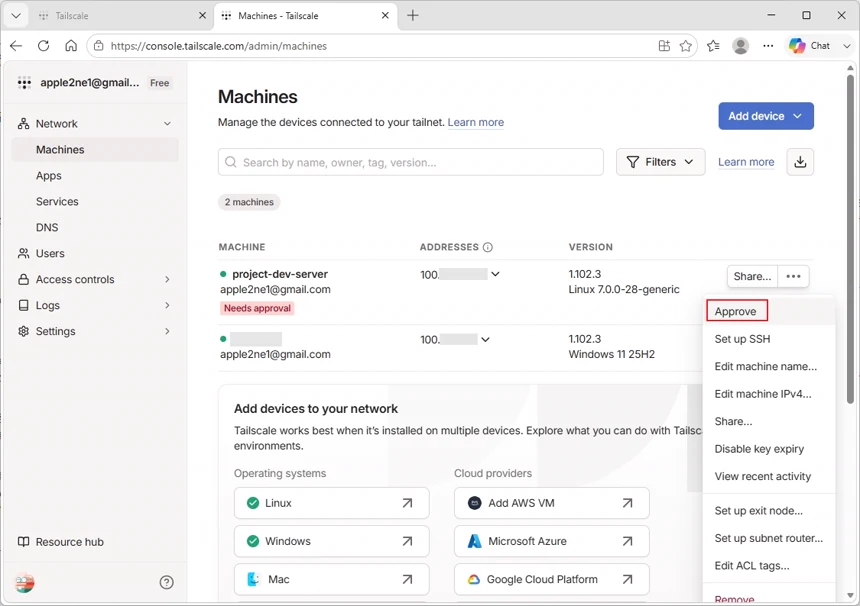This screenshot has width=860, height=606.
Task: Reload the page with refresh icon
Action: [43, 46]
